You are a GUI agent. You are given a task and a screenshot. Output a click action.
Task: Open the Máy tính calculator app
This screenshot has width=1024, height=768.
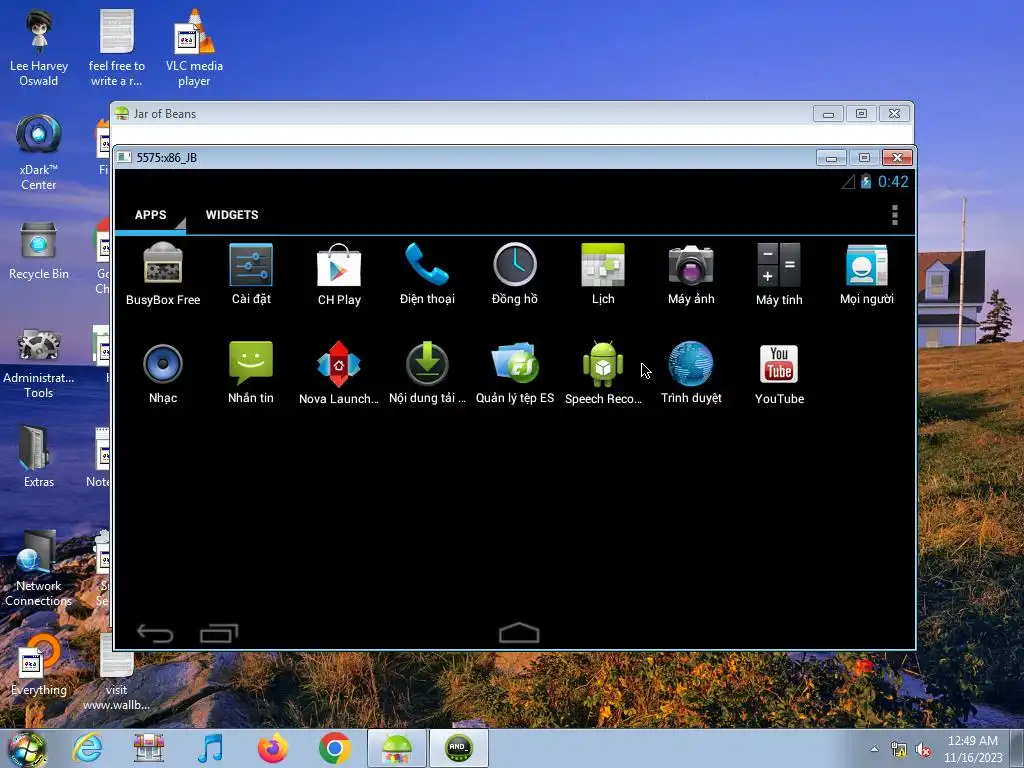click(779, 274)
